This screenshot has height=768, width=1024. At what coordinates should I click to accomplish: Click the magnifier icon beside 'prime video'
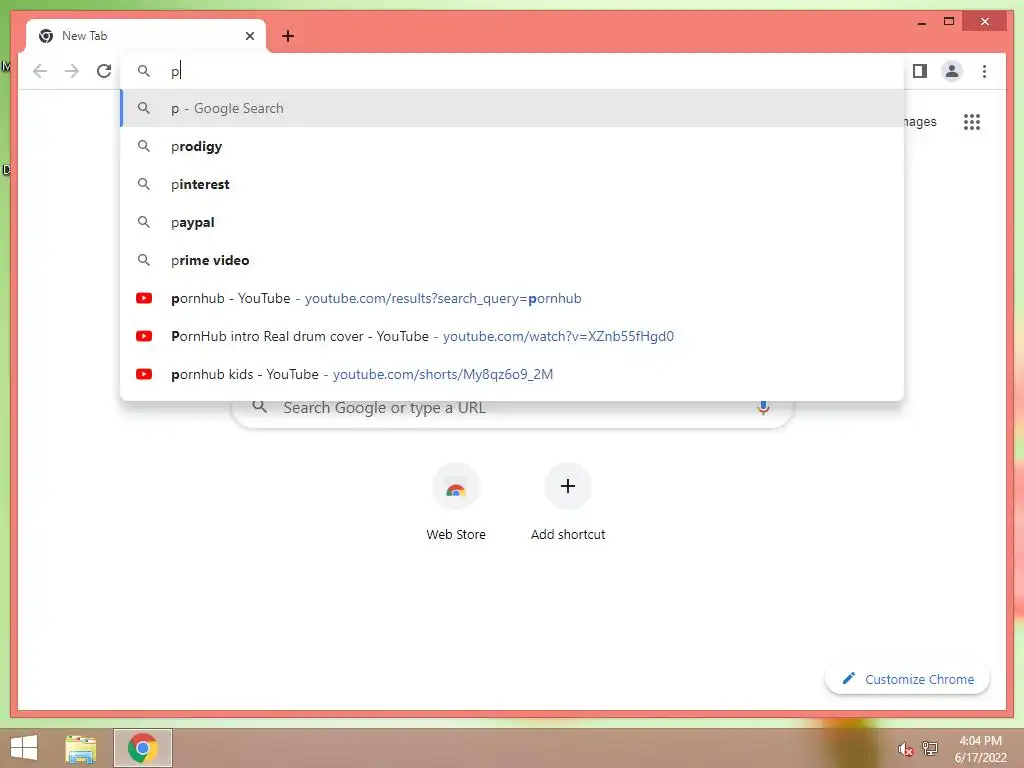[144, 260]
